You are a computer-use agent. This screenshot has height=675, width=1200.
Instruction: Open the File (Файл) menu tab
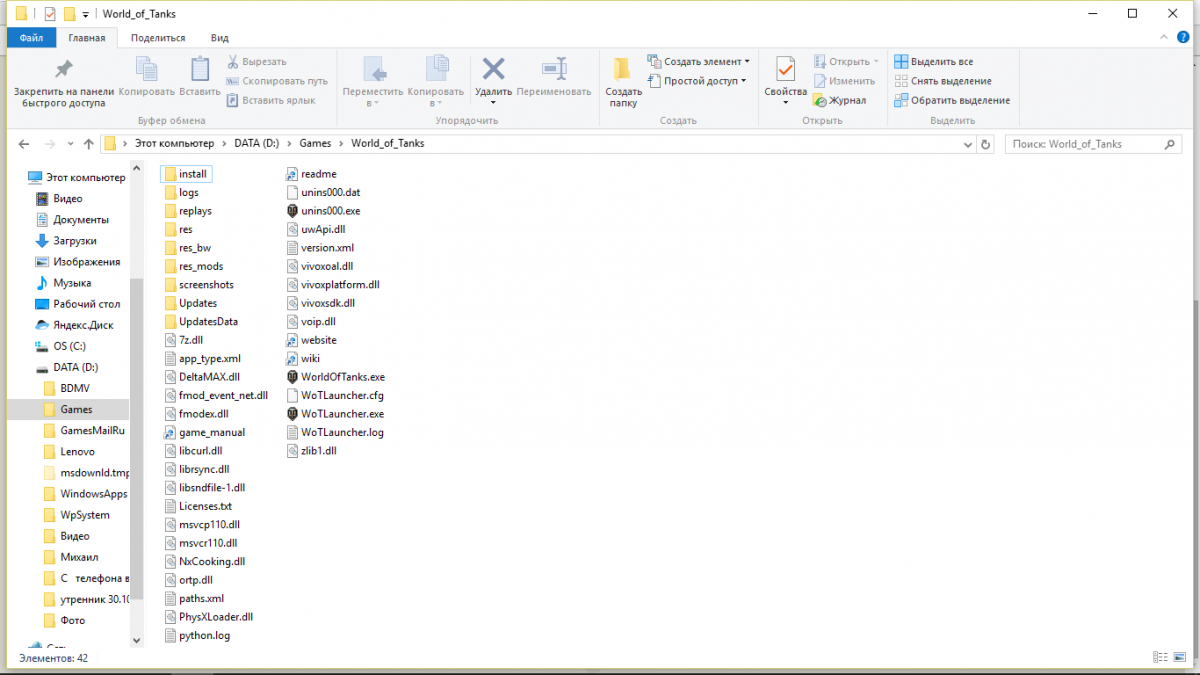(x=31, y=38)
